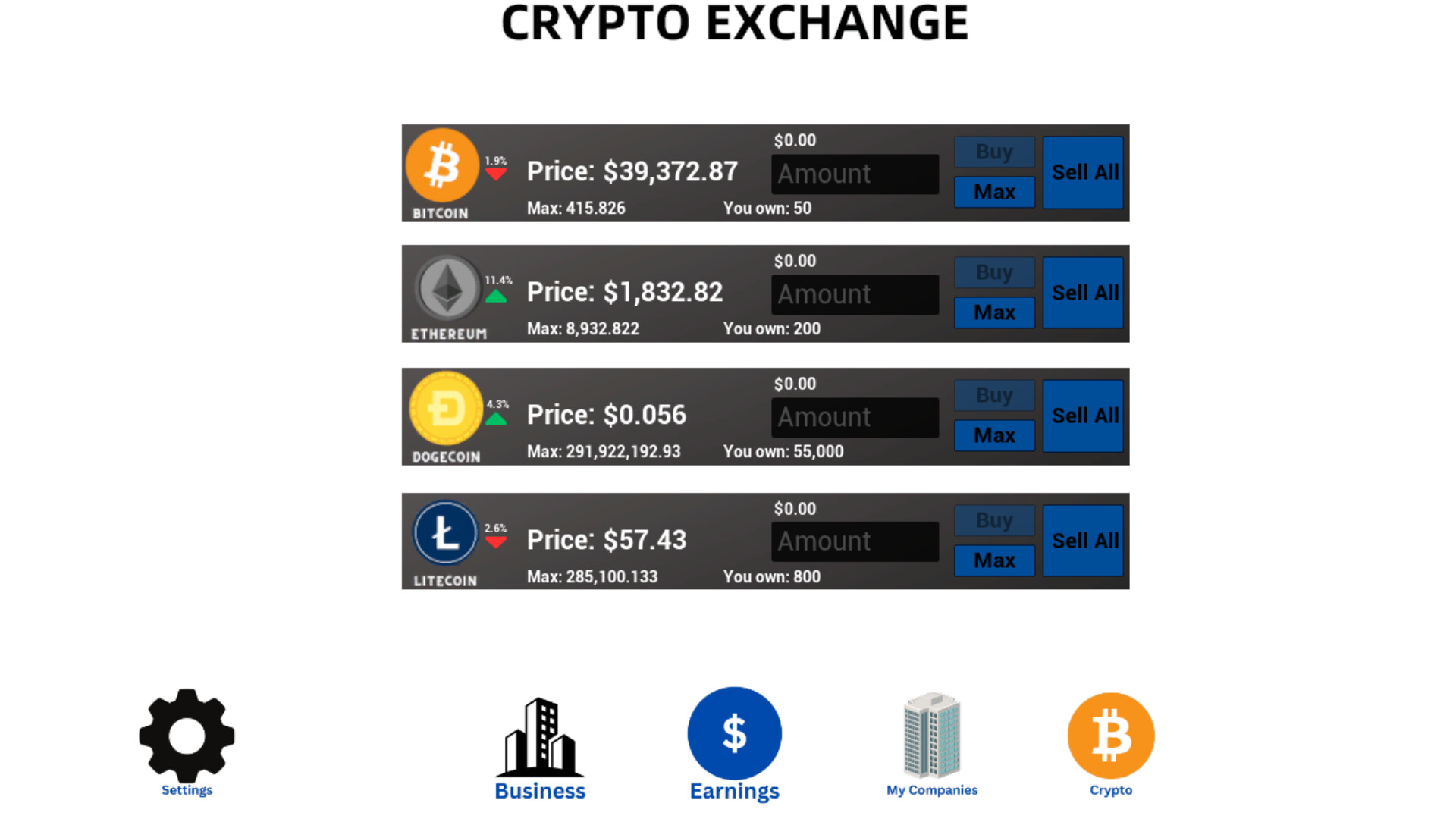
Task: Click the Bitcoin coin logo
Action: [442, 165]
